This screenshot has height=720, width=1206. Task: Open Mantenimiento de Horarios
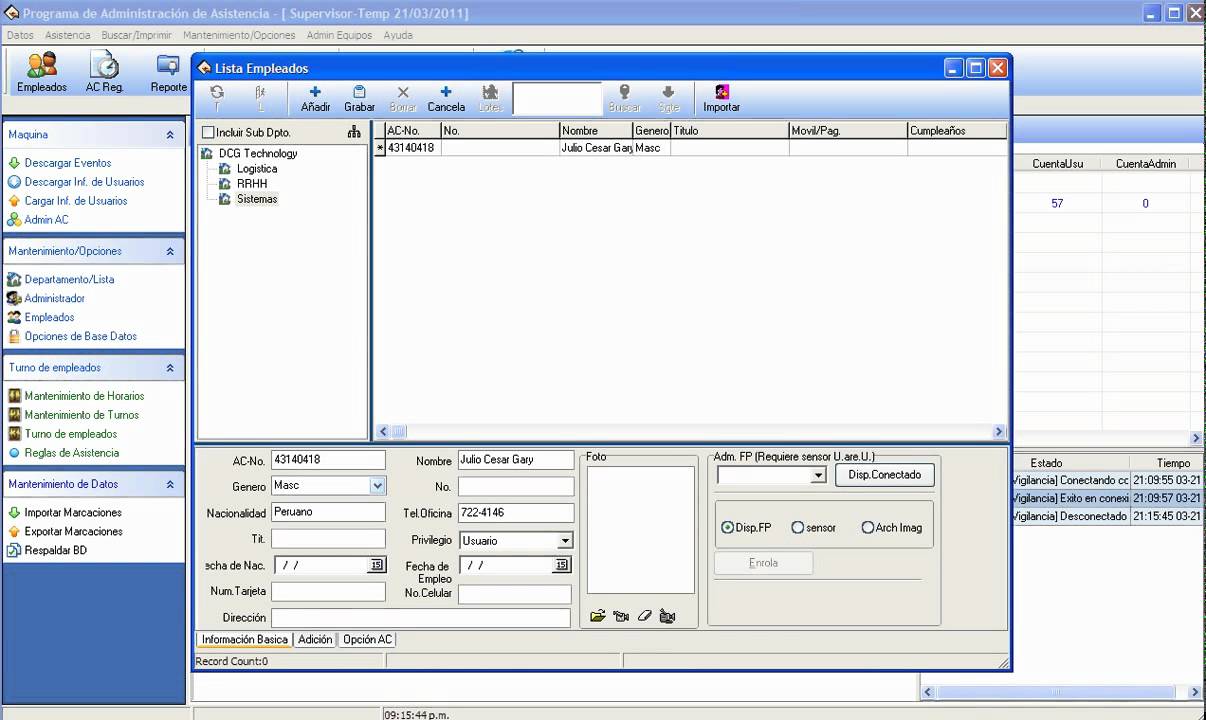[x=84, y=396]
